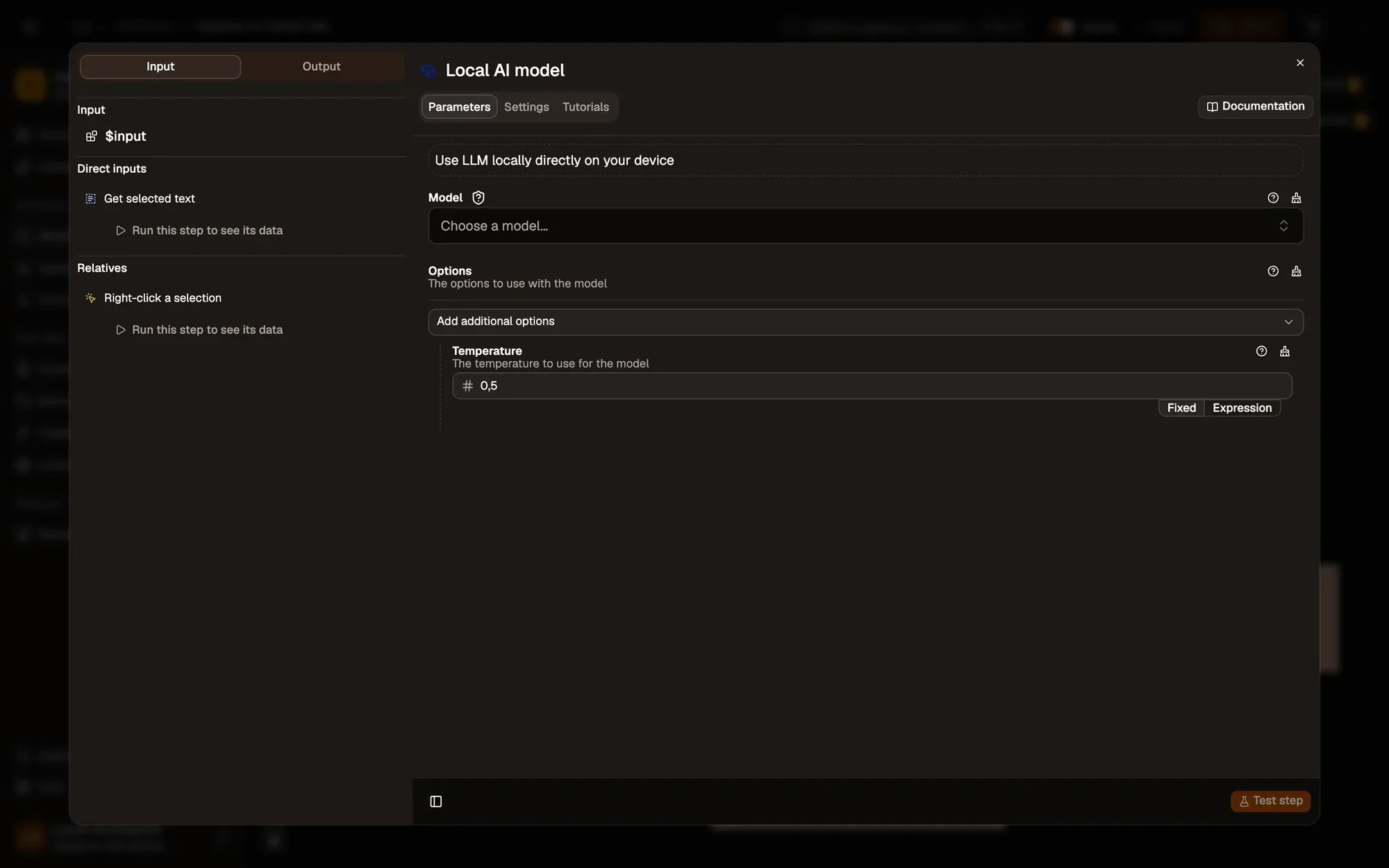Click the Options help question-mark icon

[1273, 272]
